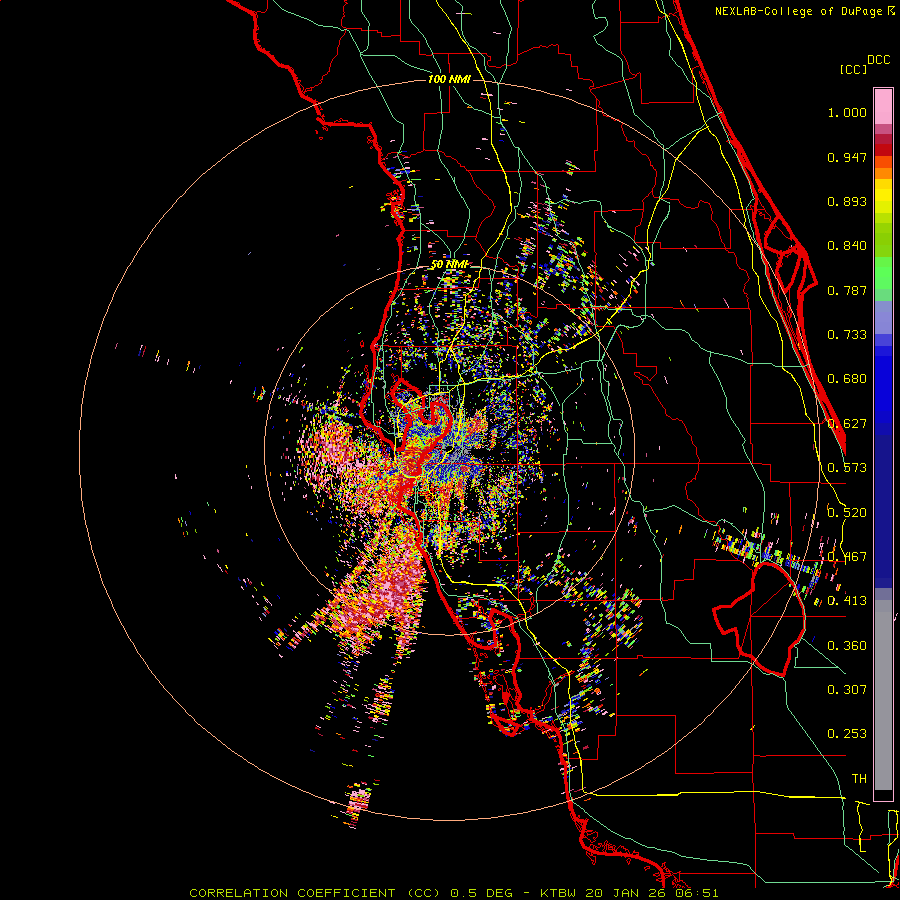Select the 0.680 legend value
Screen dimensions: 900x900
(847, 379)
